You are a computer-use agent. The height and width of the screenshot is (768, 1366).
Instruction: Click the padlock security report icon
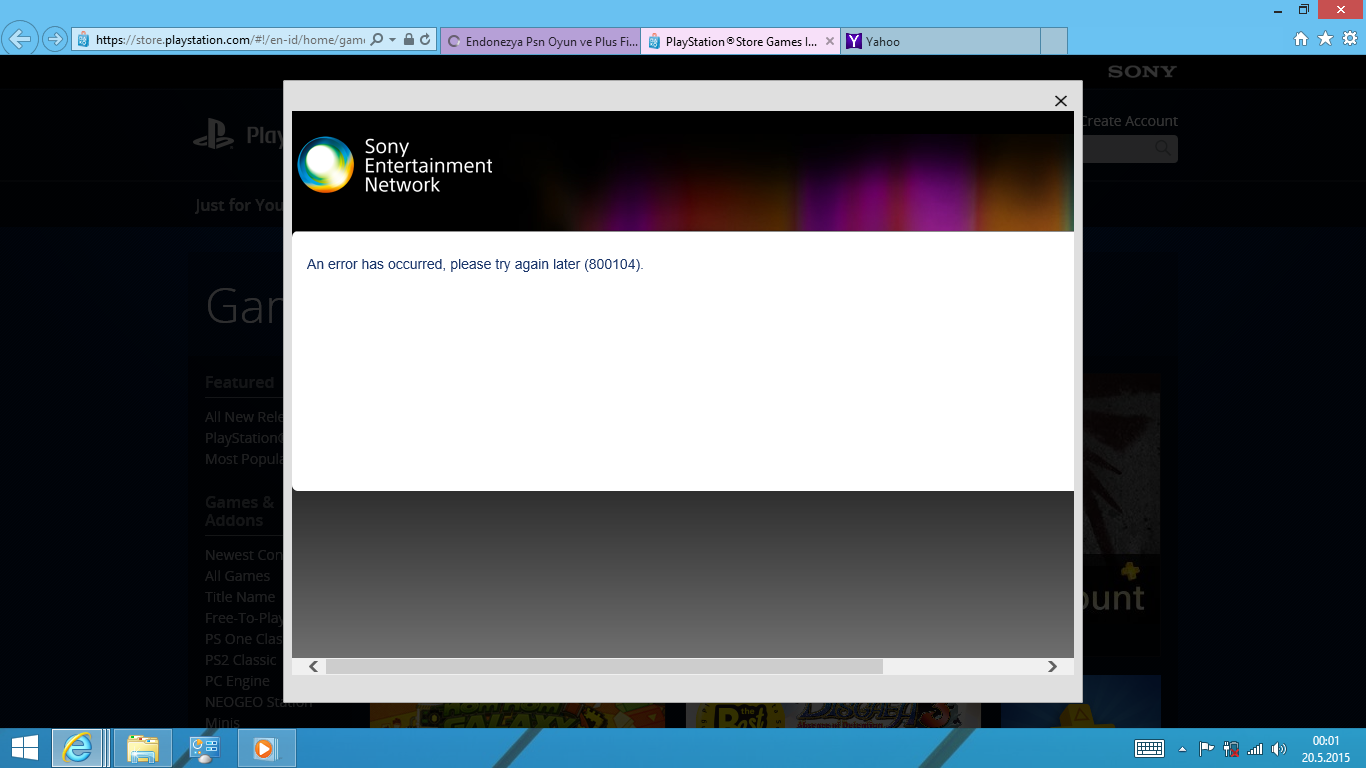coord(409,40)
